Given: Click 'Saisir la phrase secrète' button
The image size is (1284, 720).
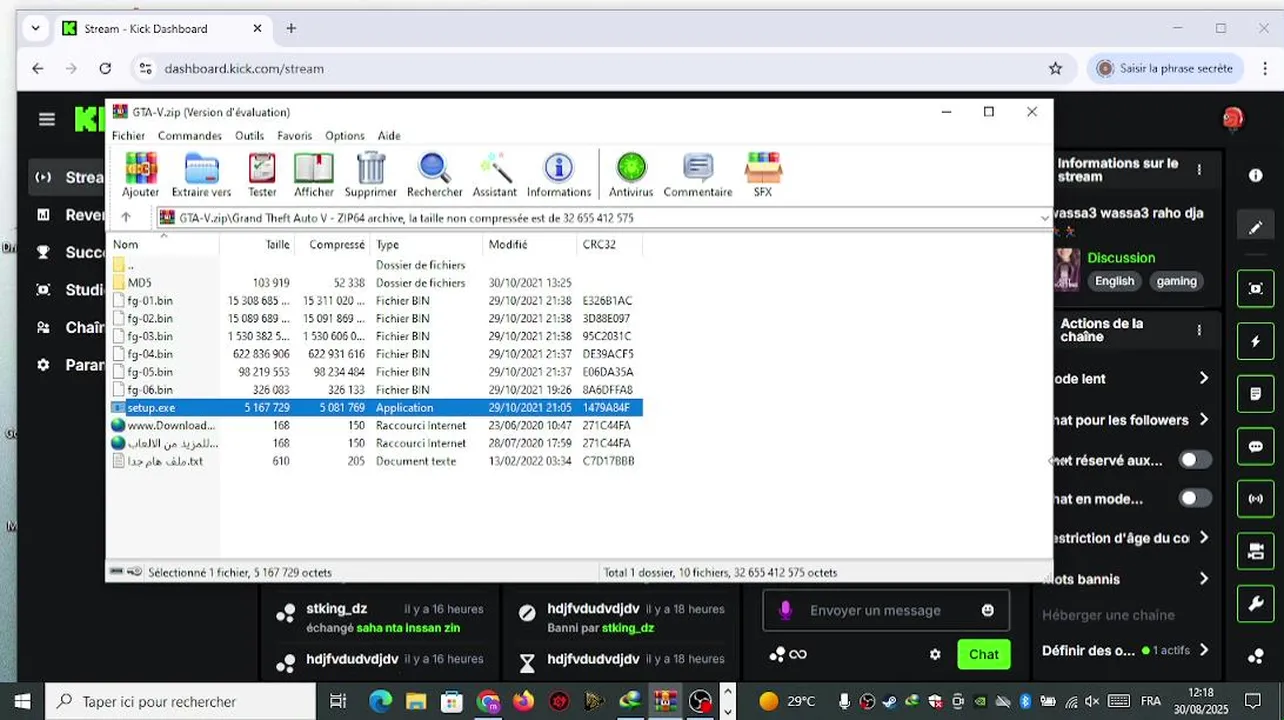Looking at the screenshot, I should tap(1166, 69).
